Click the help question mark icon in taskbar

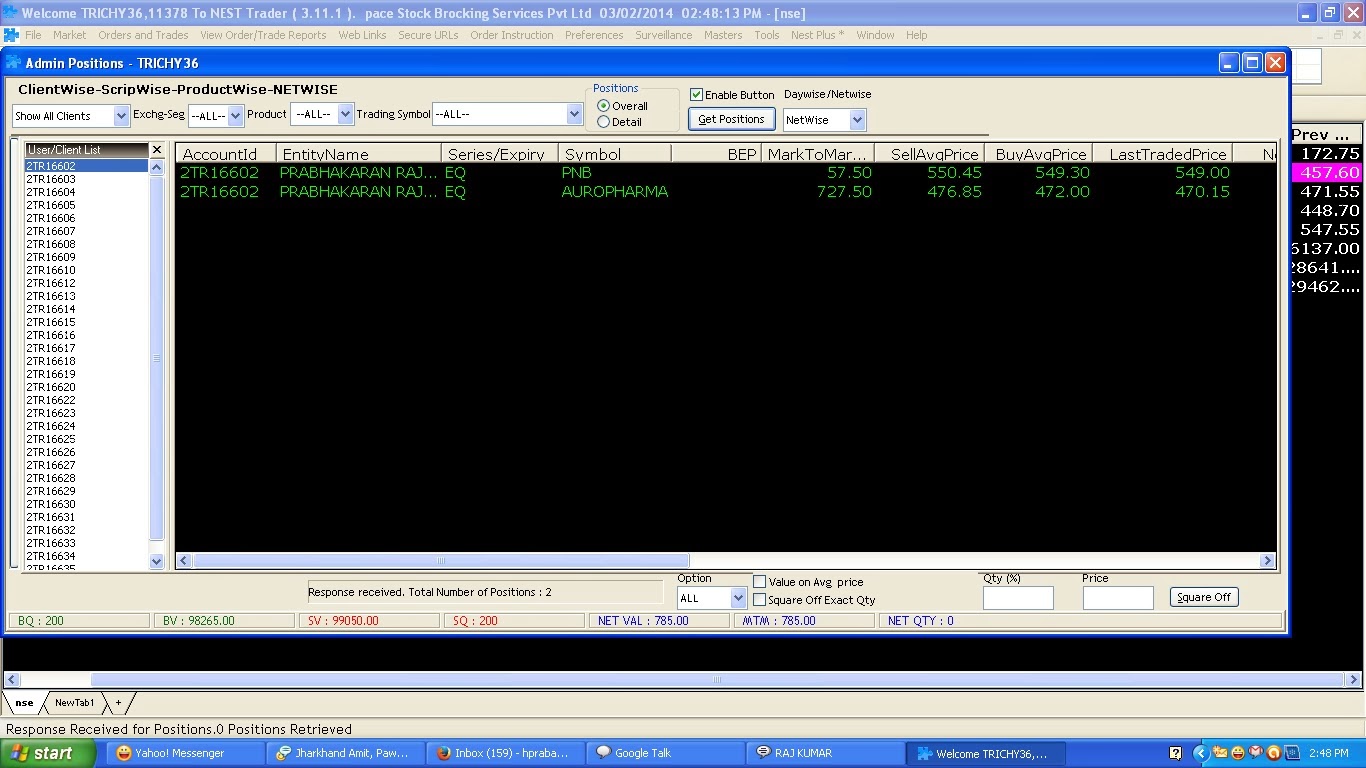click(x=1176, y=753)
